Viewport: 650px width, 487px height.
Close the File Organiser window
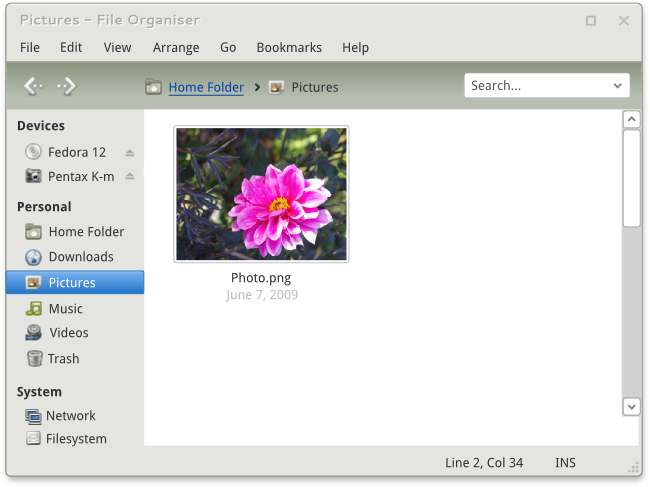point(623,21)
